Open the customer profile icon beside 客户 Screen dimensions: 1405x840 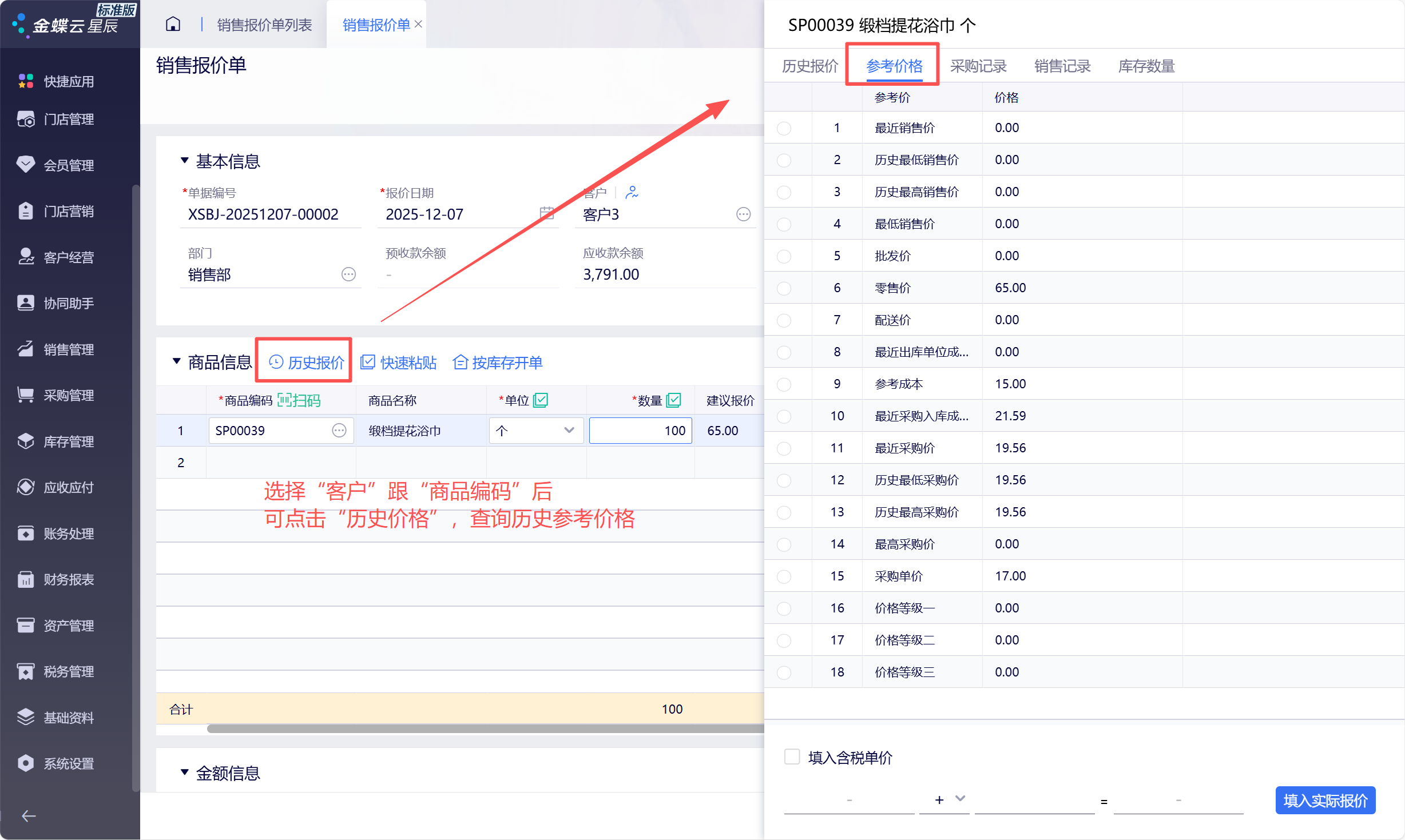pos(632,192)
